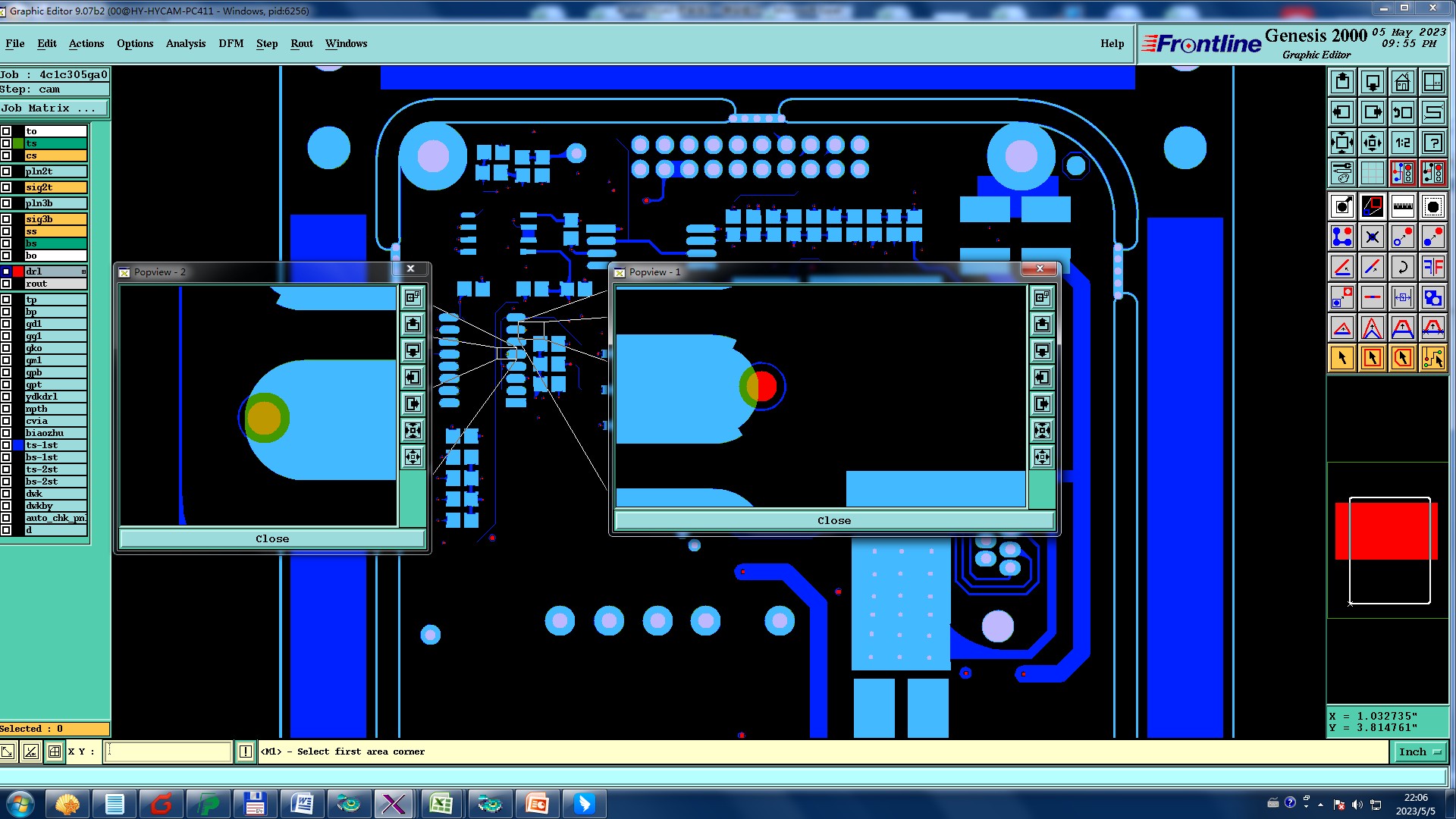Click the red drl layer color swatch

click(x=18, y=271)
